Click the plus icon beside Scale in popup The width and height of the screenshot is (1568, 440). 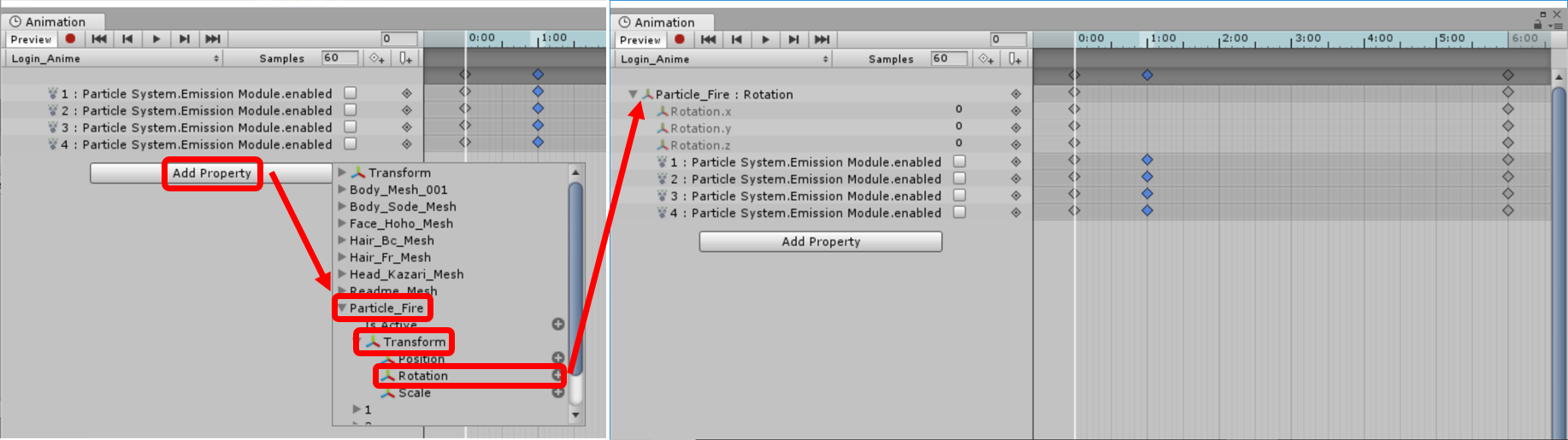pyautogui.click(x=557, y=392)
